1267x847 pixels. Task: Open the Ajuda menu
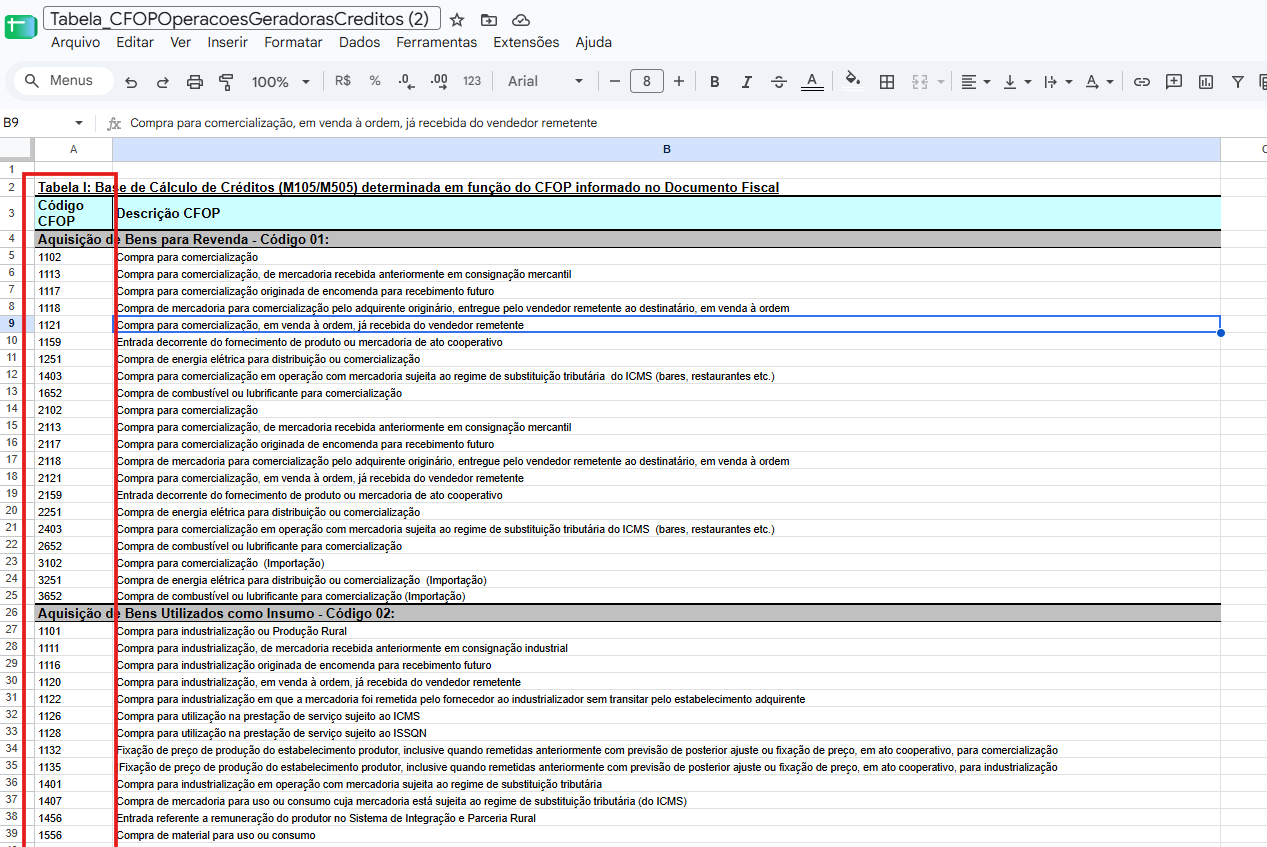click(x=593, y=42)
